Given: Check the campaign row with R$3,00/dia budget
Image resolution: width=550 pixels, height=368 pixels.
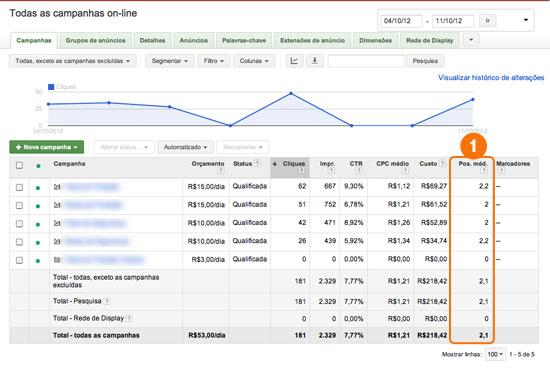Looking at the screenshot, I should click(20, 260).
